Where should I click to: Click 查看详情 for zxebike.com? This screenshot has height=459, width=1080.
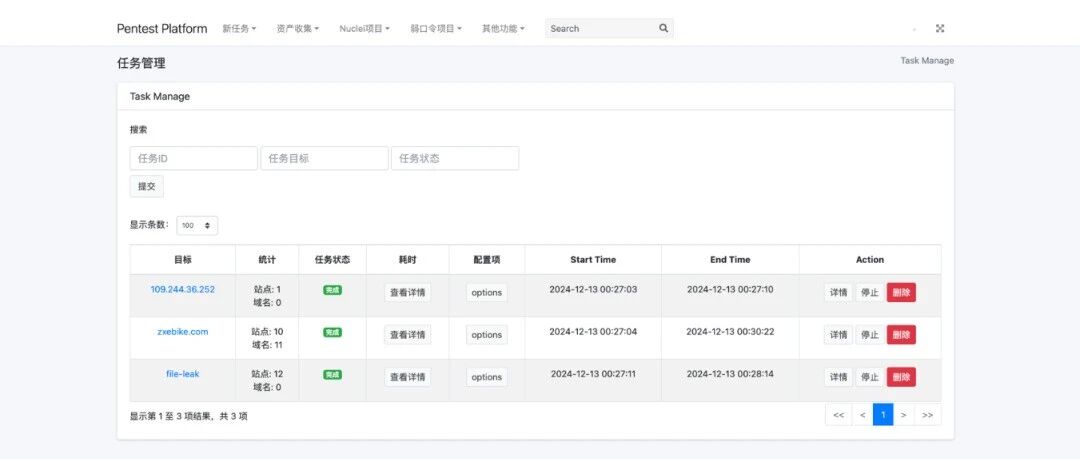[x=408, y=334]
